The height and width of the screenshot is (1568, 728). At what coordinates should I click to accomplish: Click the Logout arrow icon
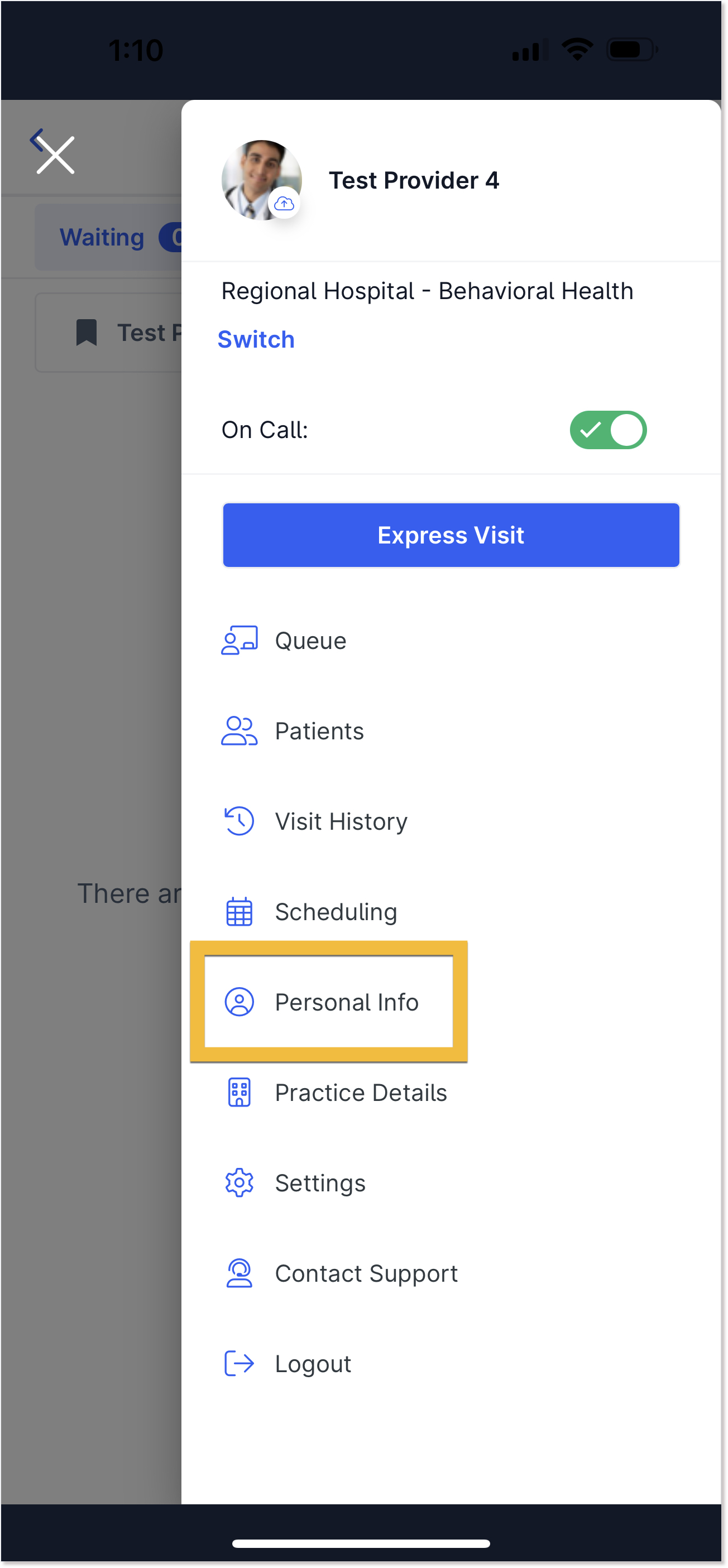pyautogui.click(x=240, y=1363)
